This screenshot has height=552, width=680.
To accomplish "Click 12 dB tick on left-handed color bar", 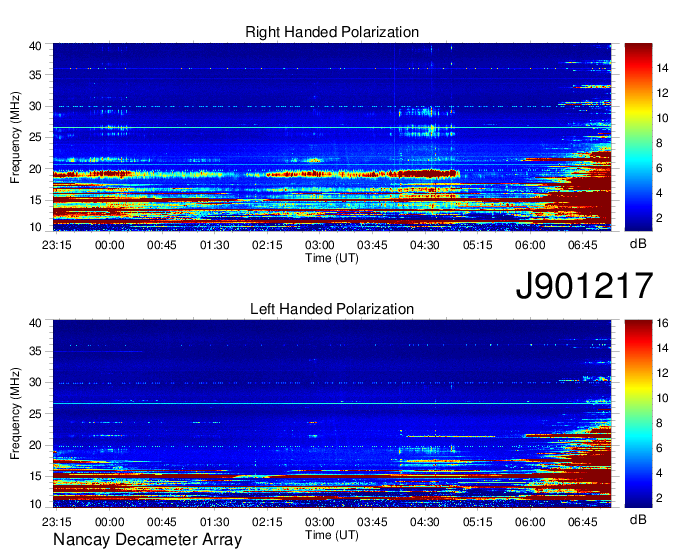I will (x=662, y=373).
